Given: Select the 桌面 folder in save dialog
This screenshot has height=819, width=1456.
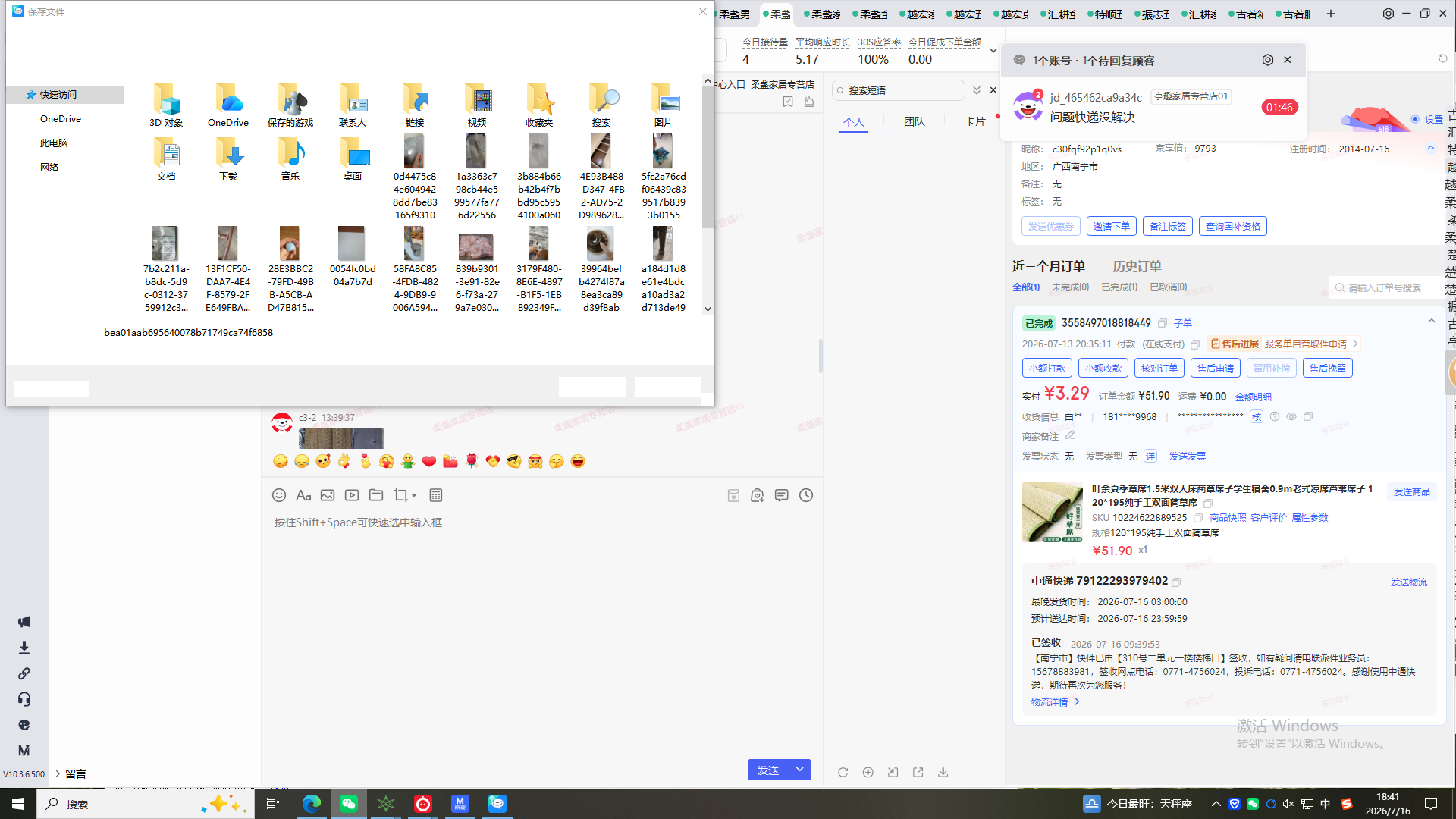Looking at the screenshot, I should tap(353, 159).
